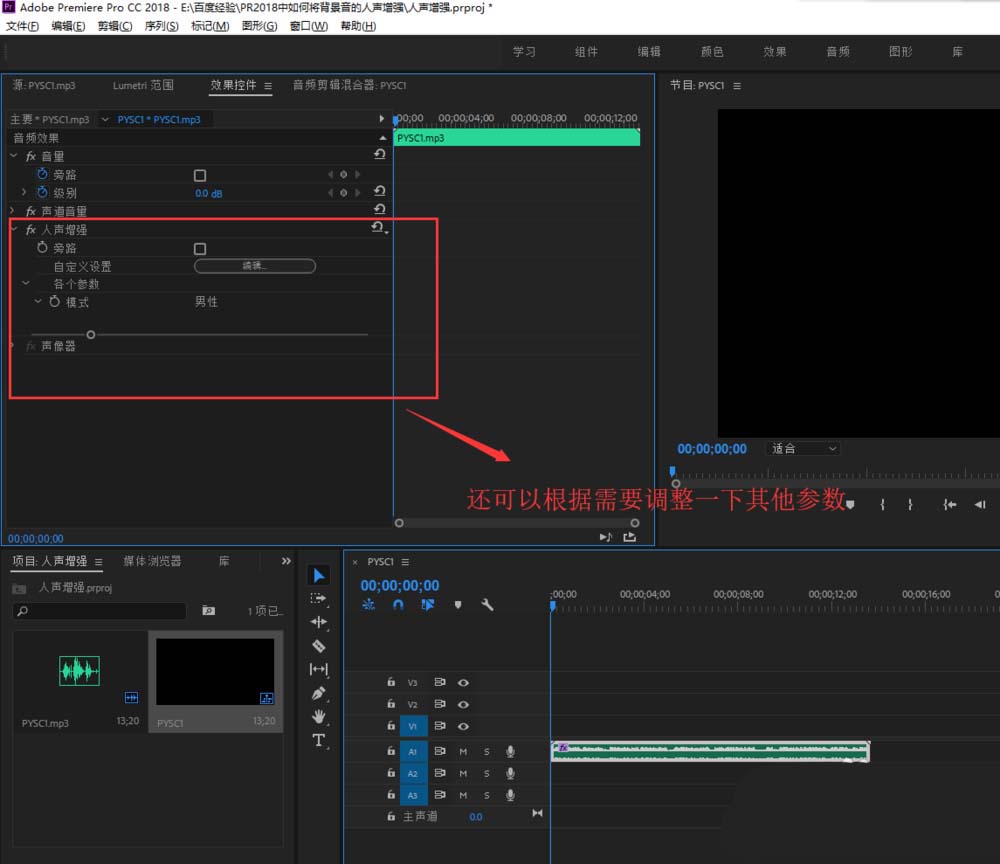1000x864 pixels.
Task: Click play audio only icon in effect controls
Action: tap(606, 537)
